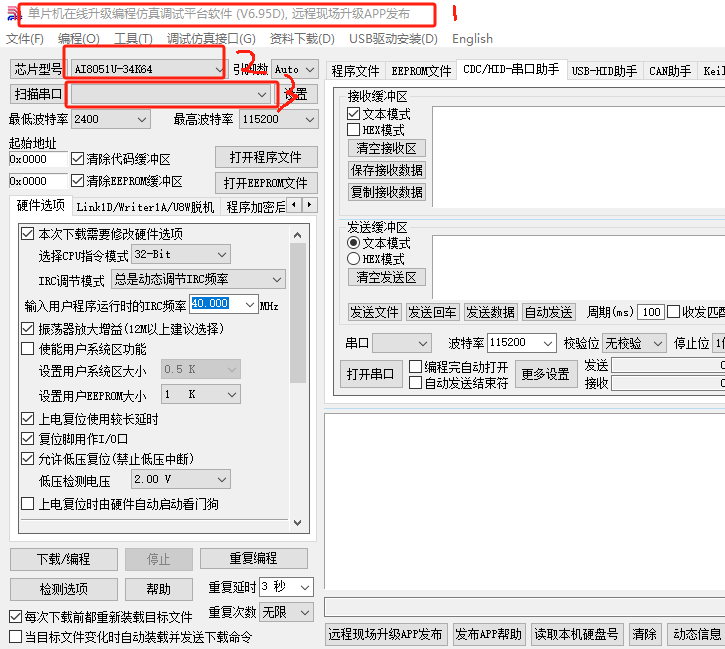Enable 使能用户系统区功能 checkbox
This screenshot has width=725, height=649.
tap(27, 349)
